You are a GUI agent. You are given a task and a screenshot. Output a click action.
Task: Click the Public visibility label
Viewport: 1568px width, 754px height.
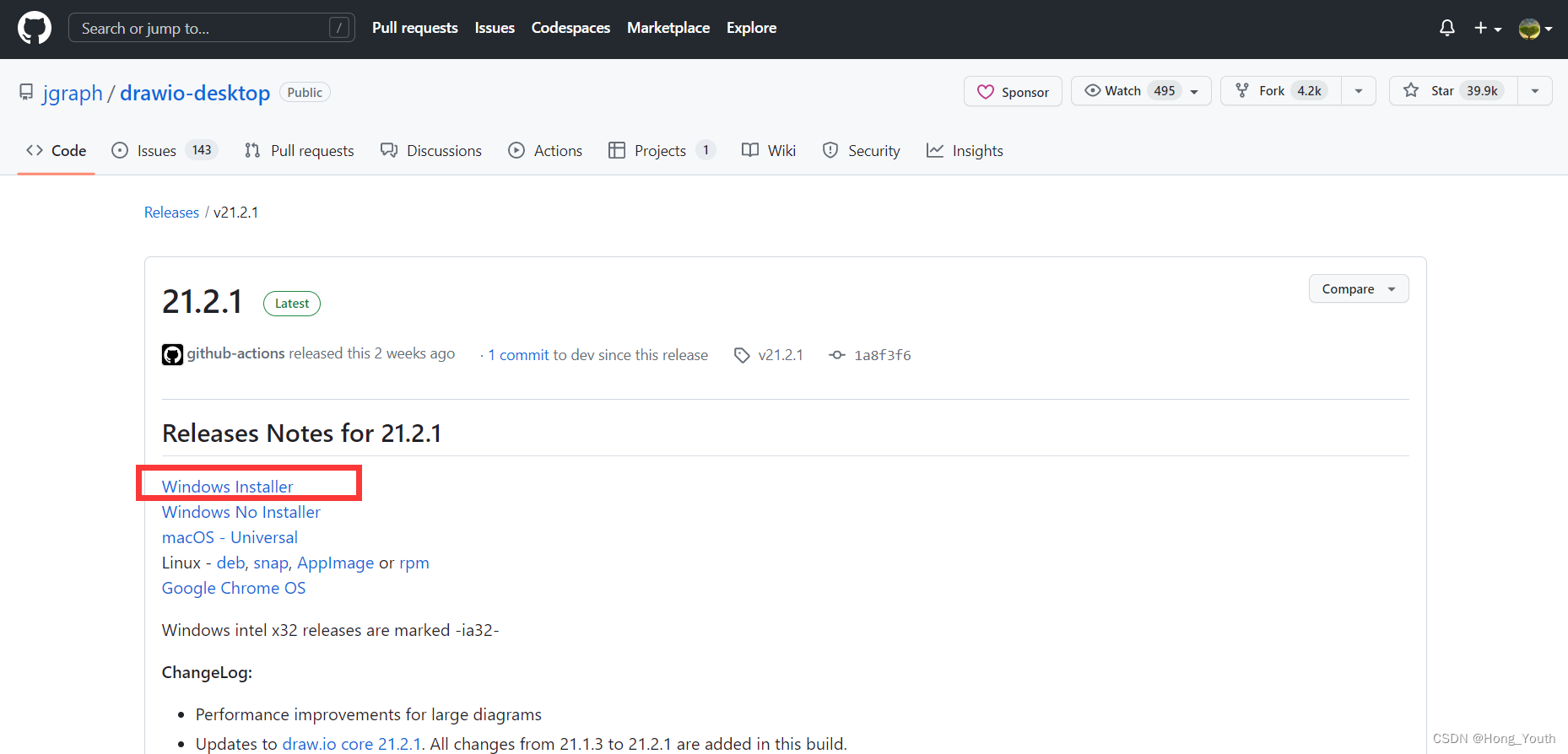click(x=305, y=92)
